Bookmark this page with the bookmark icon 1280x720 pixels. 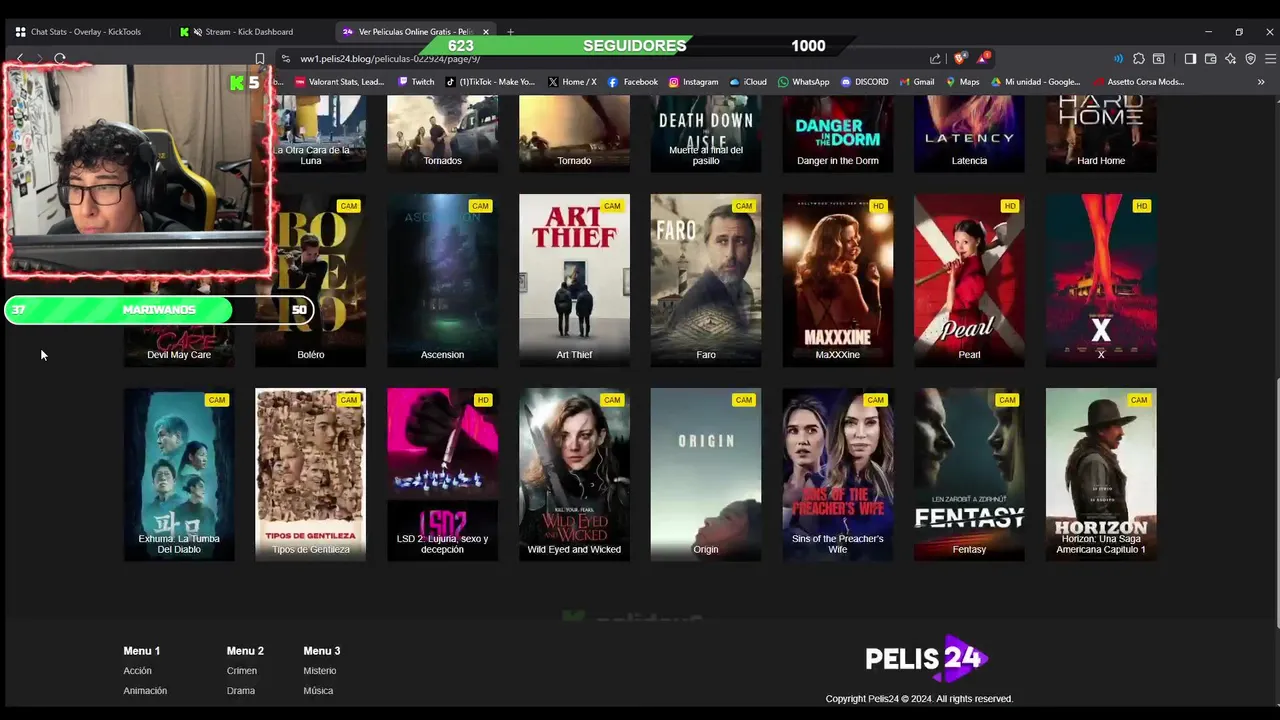click(x=260, y=59)
